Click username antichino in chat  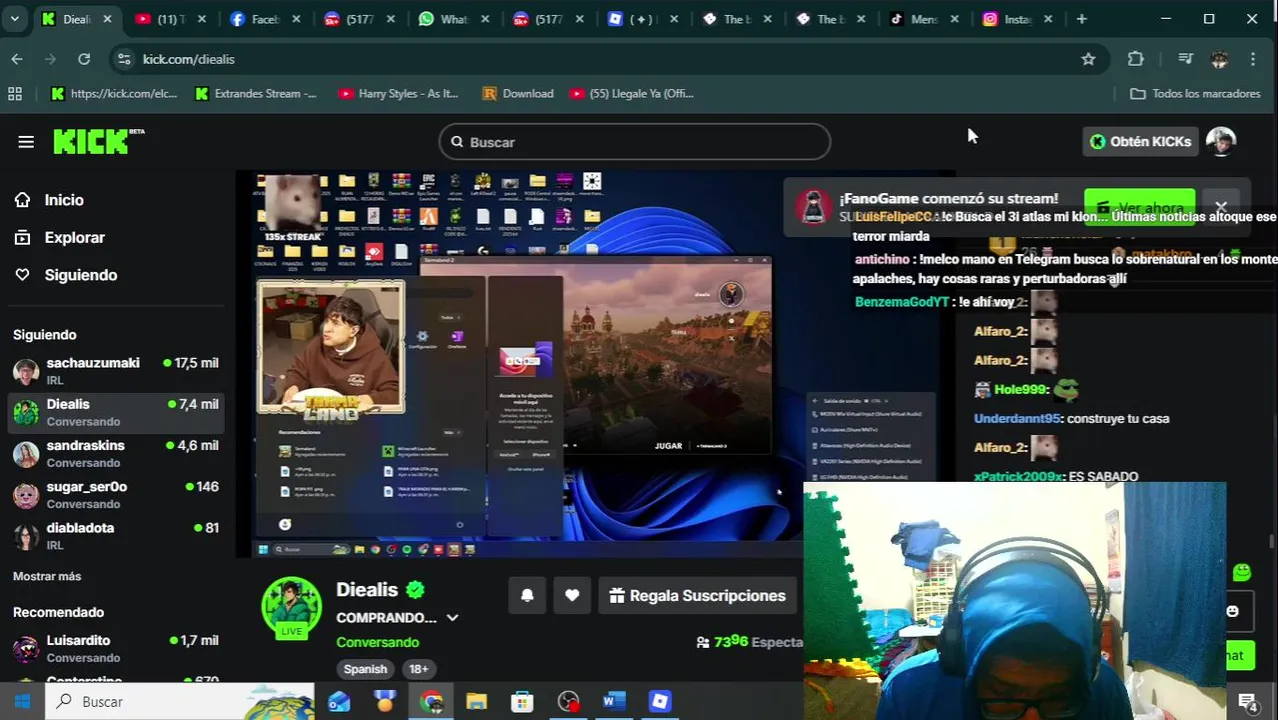881,259
